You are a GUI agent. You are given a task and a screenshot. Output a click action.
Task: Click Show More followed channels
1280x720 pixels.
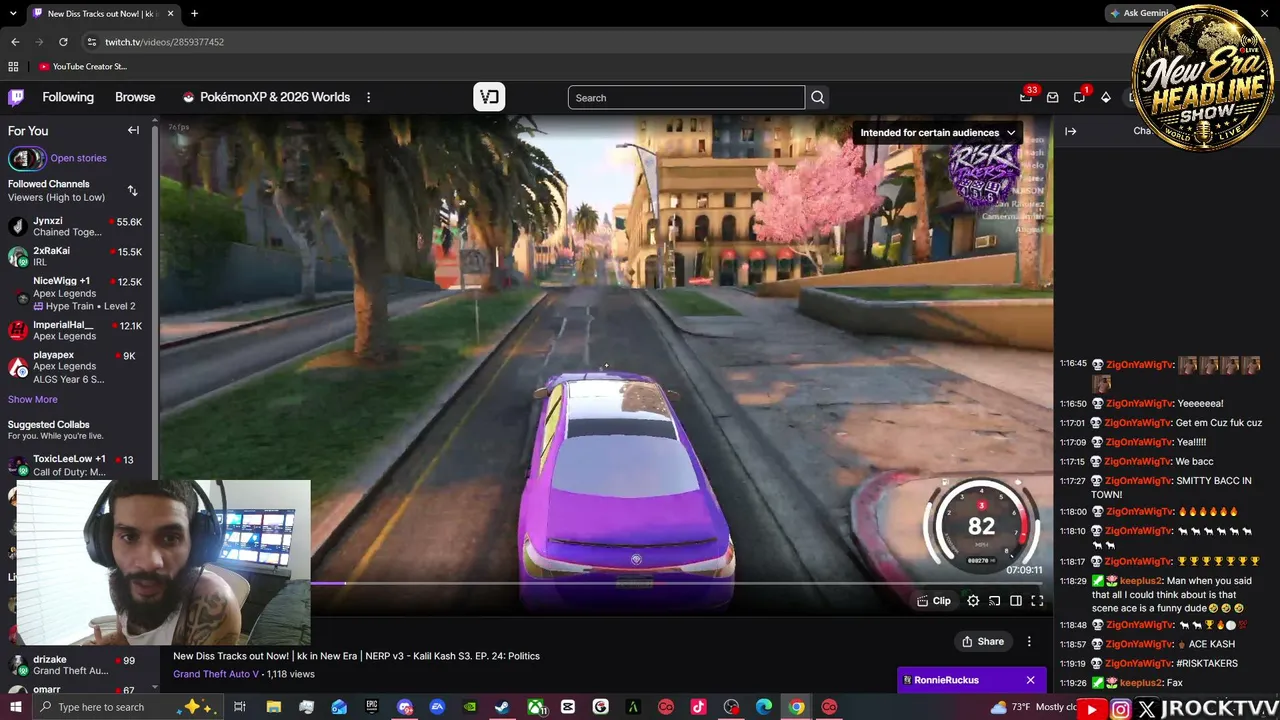click(33, 399)
